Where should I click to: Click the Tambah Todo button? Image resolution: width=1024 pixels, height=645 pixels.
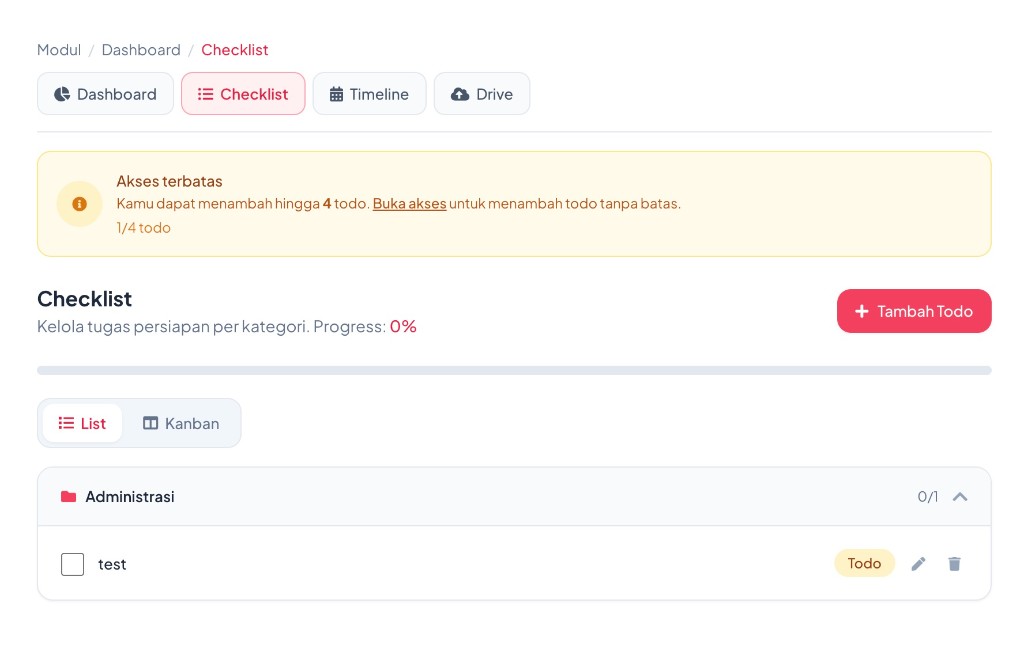(914, 311)
